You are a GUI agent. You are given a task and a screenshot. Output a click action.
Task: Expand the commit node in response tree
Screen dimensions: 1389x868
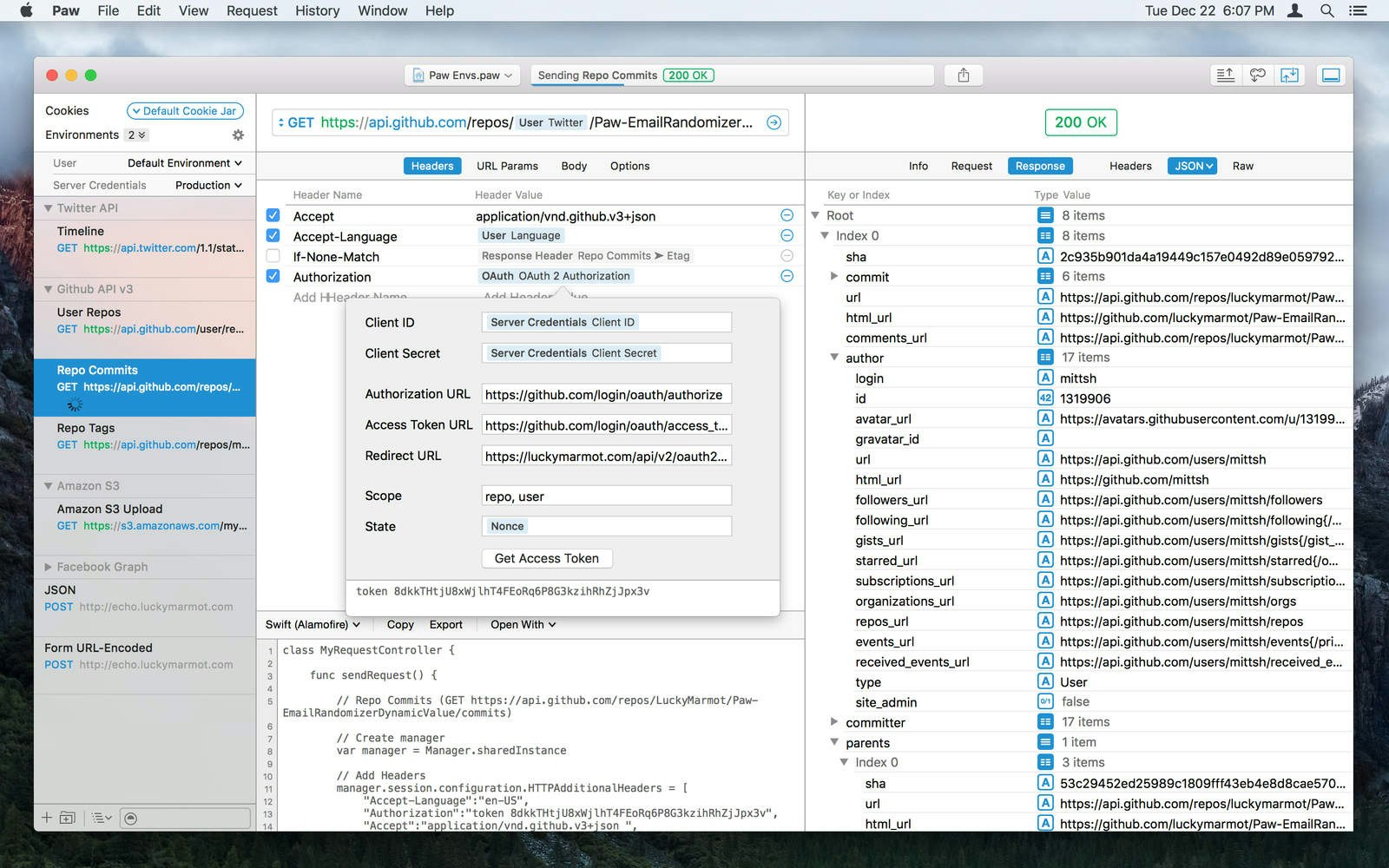pos(834,276)
